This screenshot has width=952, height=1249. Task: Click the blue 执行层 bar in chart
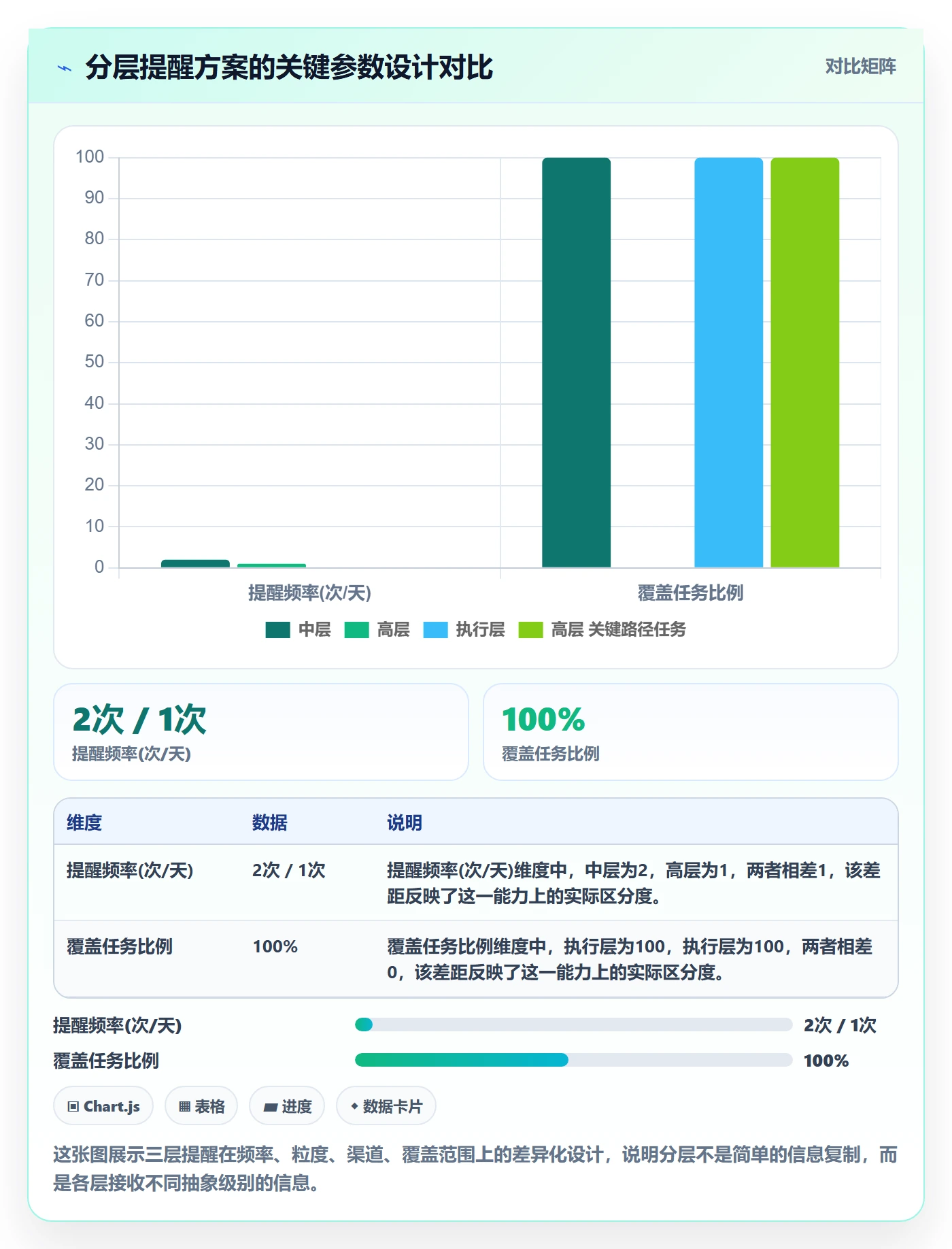[729, 362]
